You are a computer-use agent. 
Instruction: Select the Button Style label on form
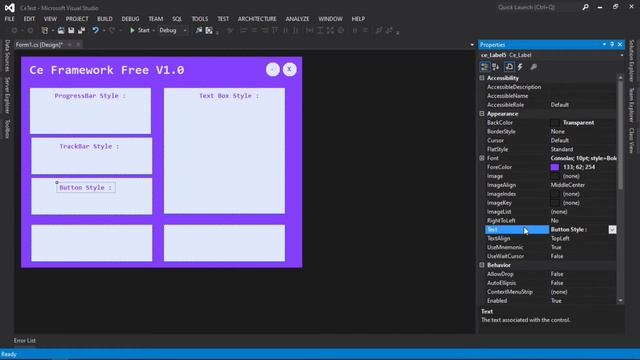tap(85, 188)
